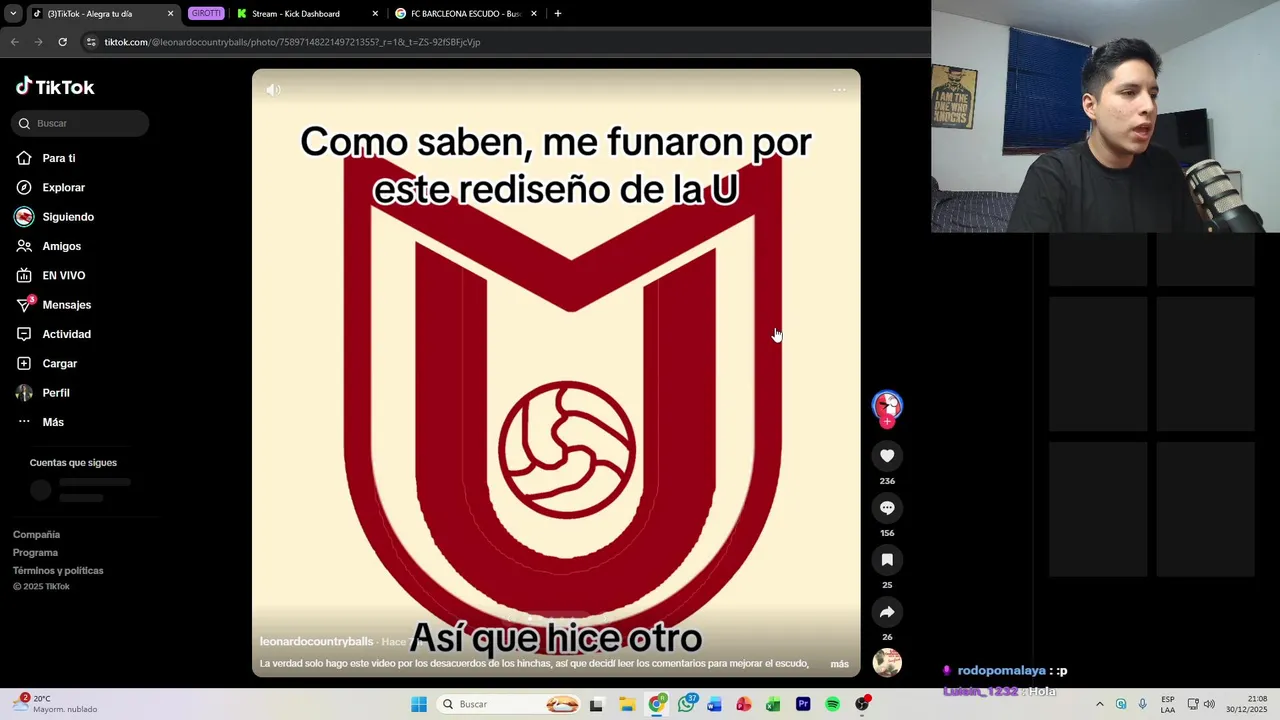
Task: Open Premiere Pro from taskbar
Action: (x=803, y=704)
